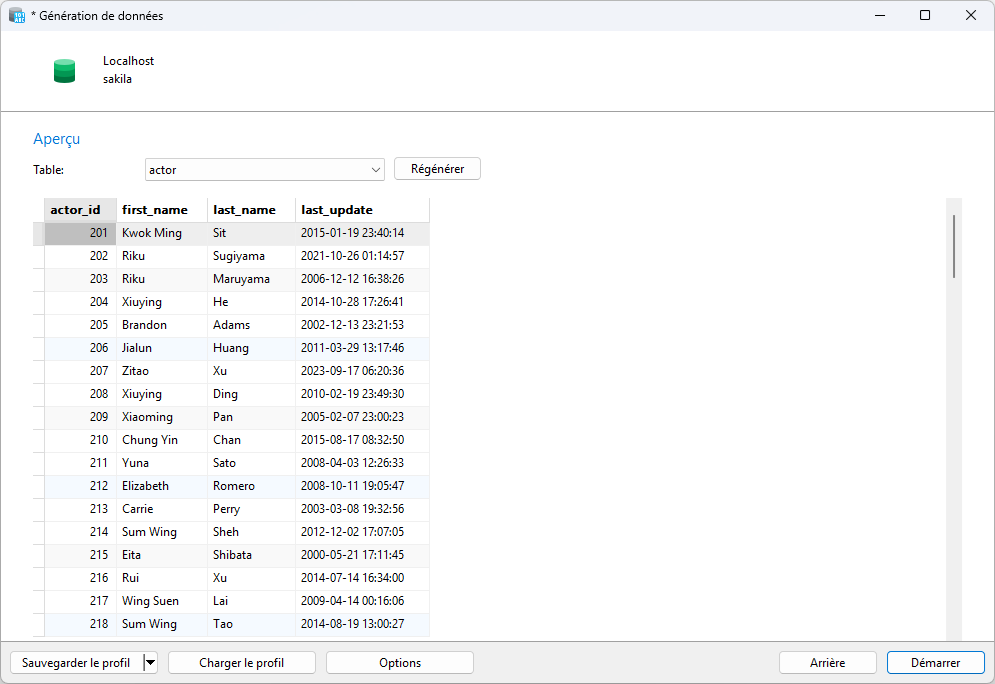Viewport: 995px width, 684px height.
Task: Click the Data Generation app icon in title bar
Action: 17,16
